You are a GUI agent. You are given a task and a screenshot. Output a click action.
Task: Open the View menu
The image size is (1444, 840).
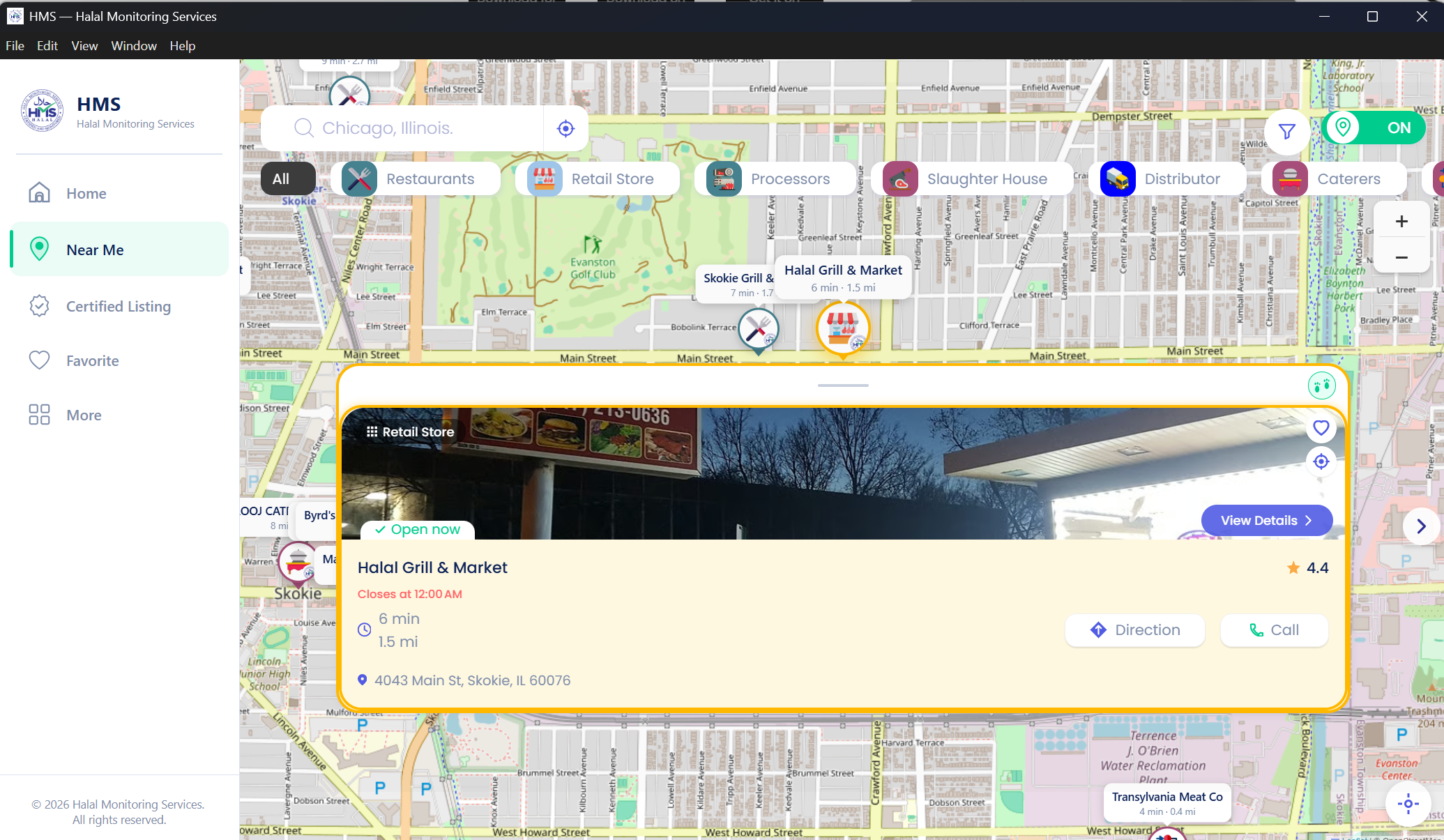pos(84,46)
